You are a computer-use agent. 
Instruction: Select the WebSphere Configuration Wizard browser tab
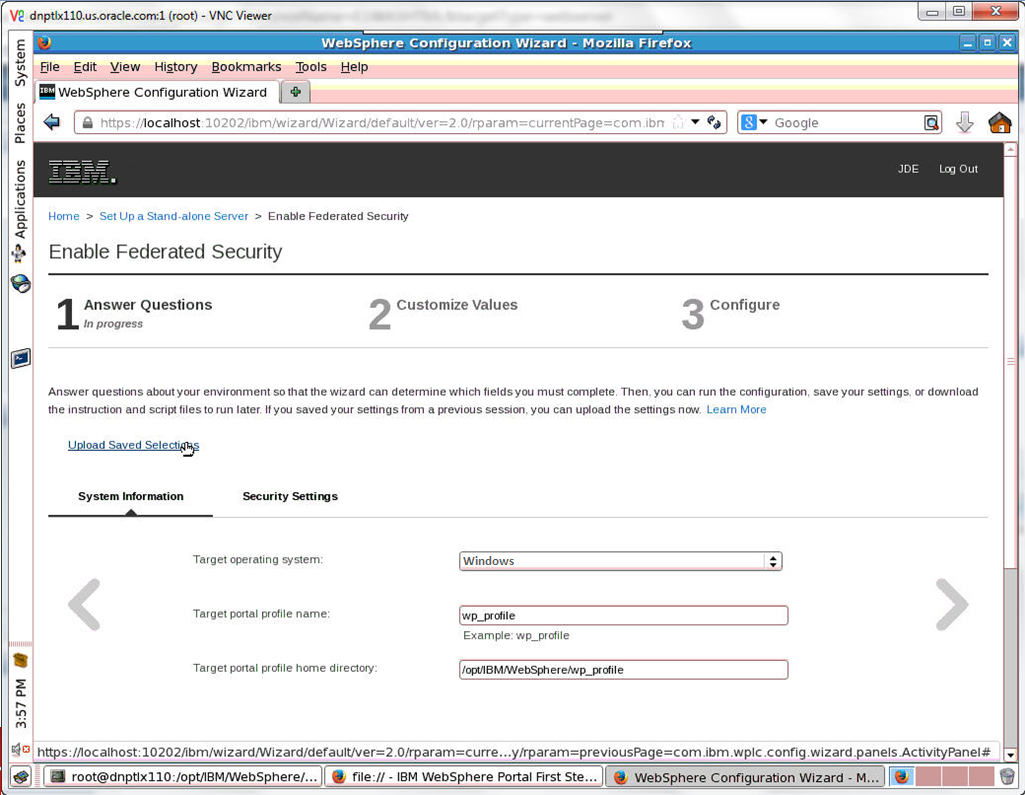pos(157,92)
